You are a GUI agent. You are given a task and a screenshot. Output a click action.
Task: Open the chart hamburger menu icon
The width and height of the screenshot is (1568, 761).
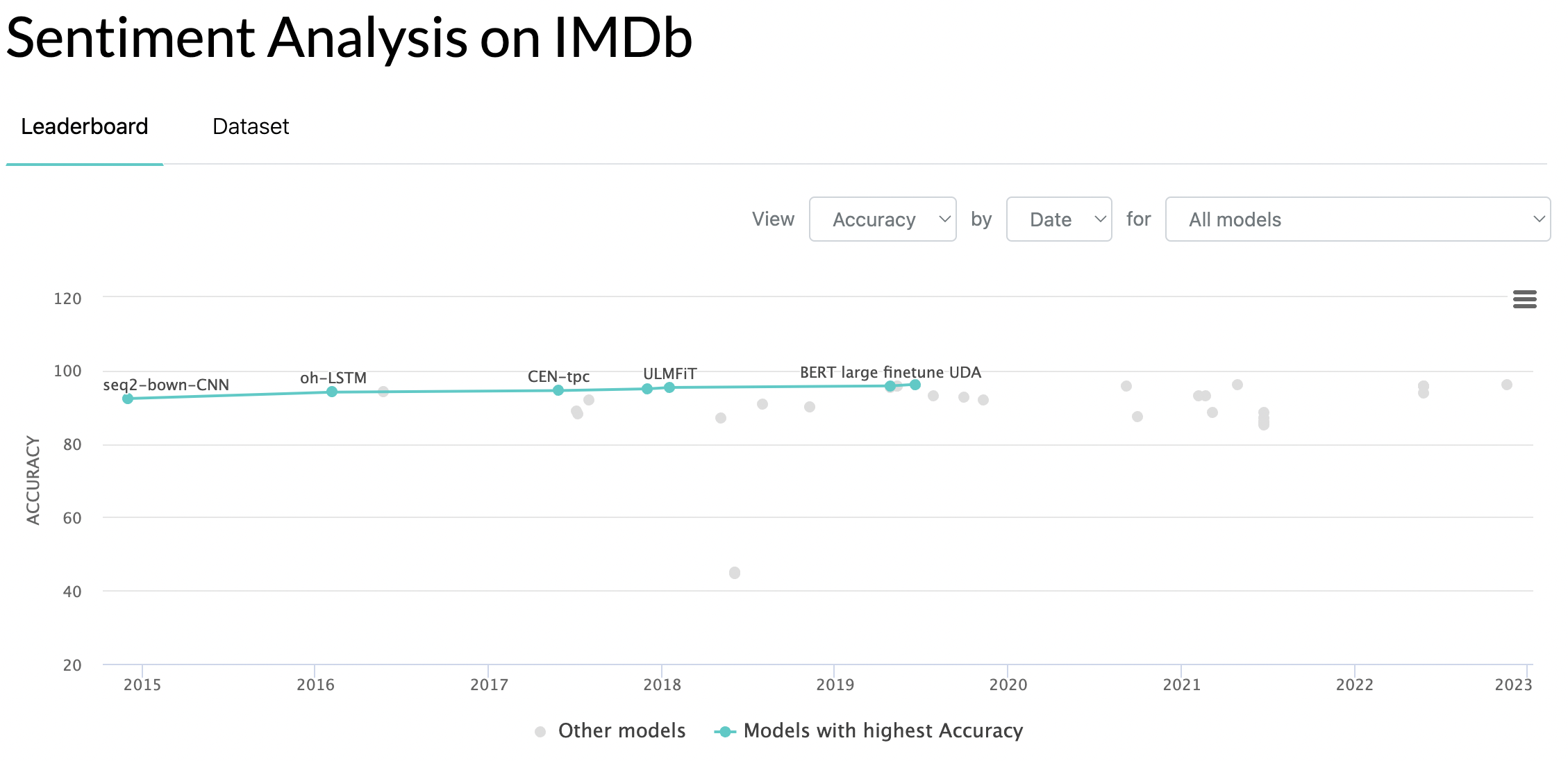tap(1524, 299)
